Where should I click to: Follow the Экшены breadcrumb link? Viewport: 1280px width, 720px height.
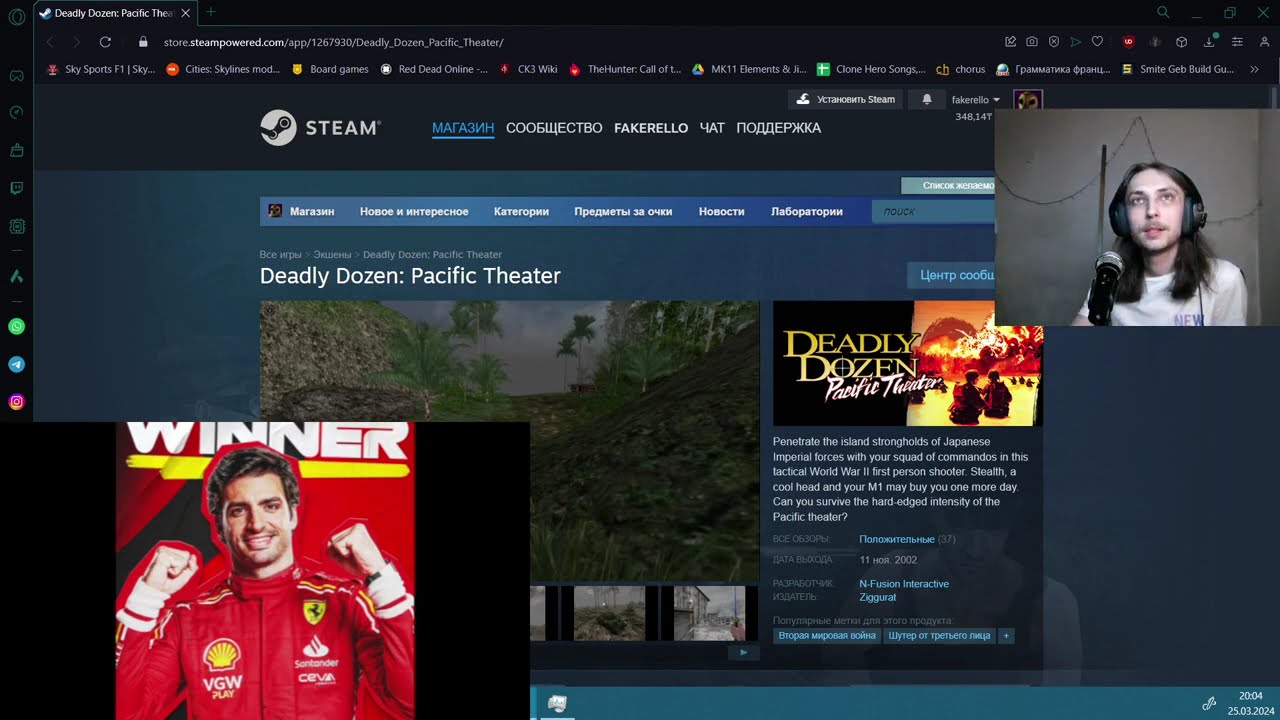332,255
